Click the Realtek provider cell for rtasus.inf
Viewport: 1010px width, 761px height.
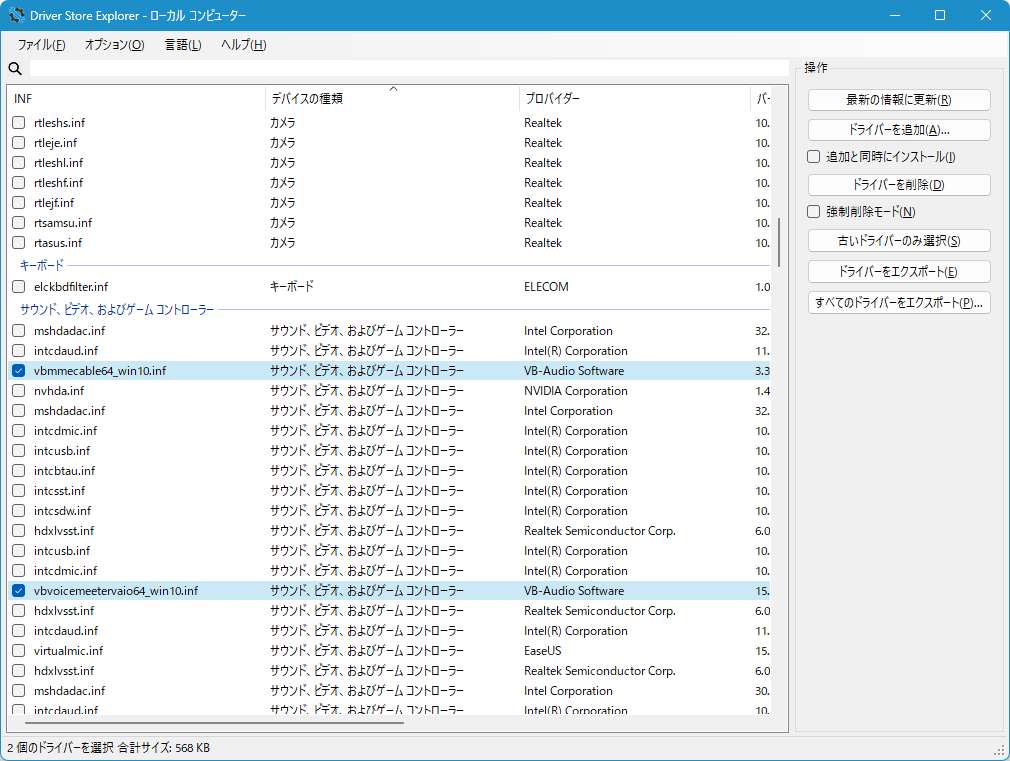point(543,242)
